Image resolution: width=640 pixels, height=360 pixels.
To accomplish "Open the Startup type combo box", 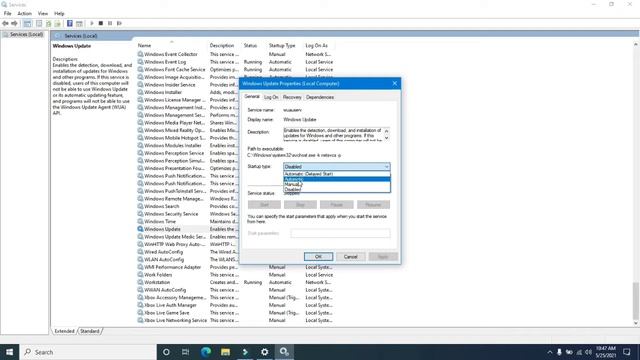I will pyautogui.click(x=337, y=167).
